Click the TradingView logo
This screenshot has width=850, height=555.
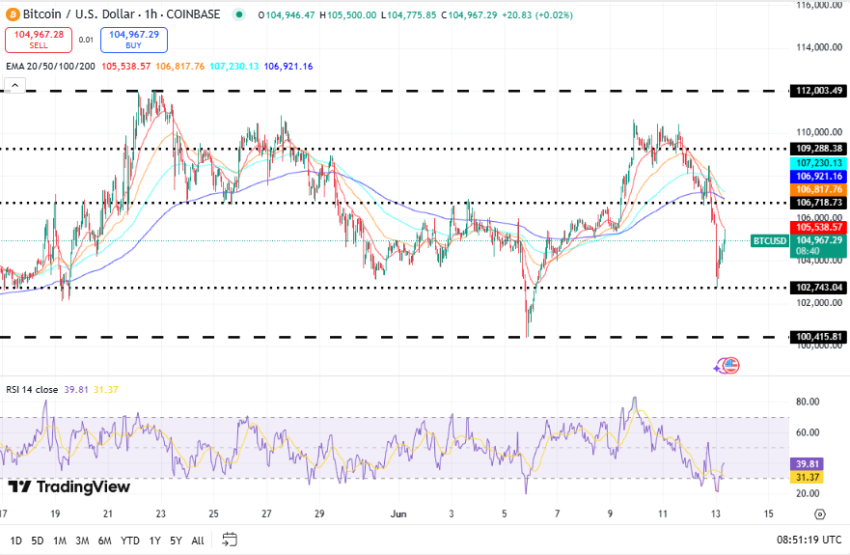70,487
